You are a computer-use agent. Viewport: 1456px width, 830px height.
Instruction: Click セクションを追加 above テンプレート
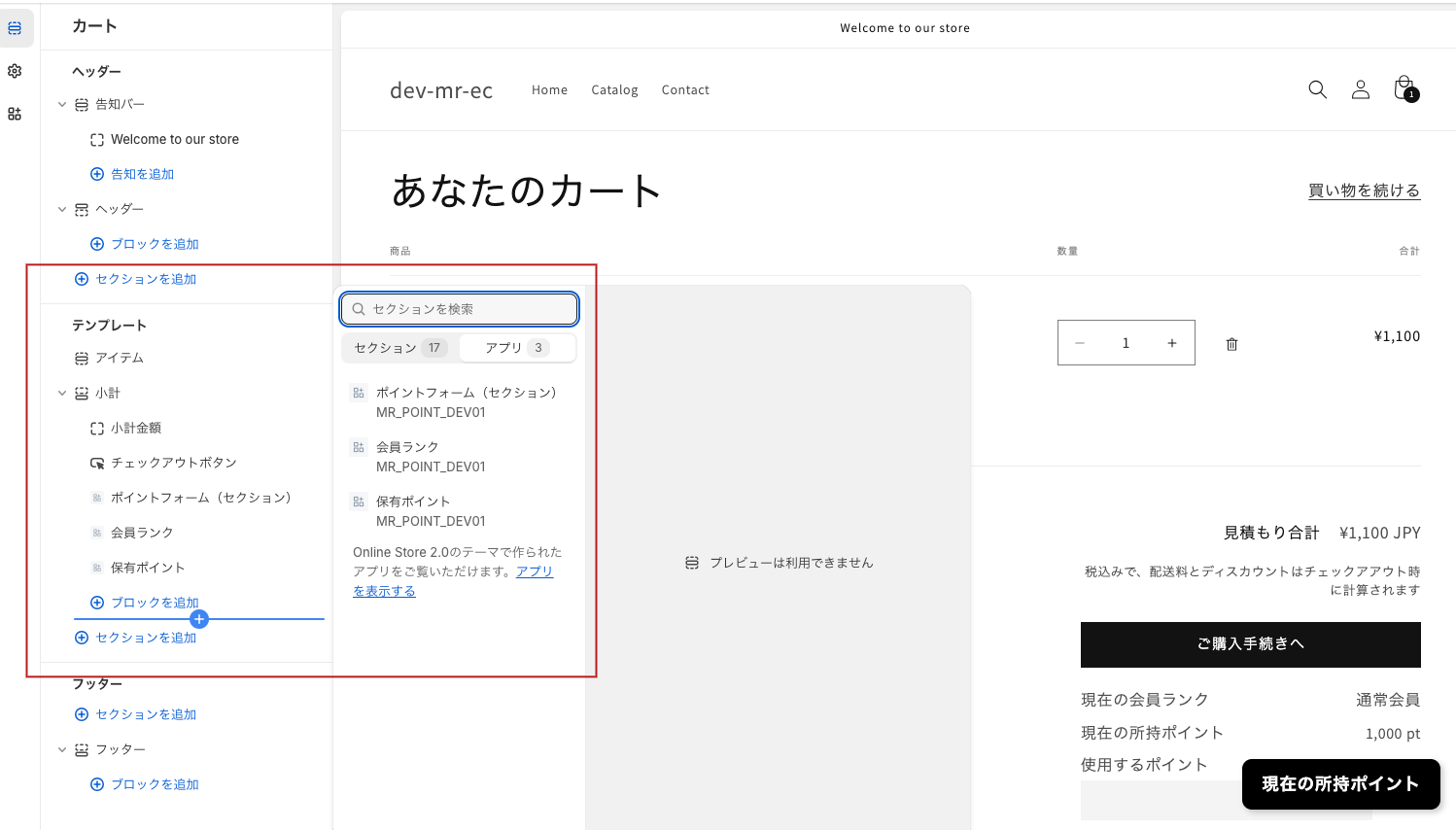click(x=146, y=279)
